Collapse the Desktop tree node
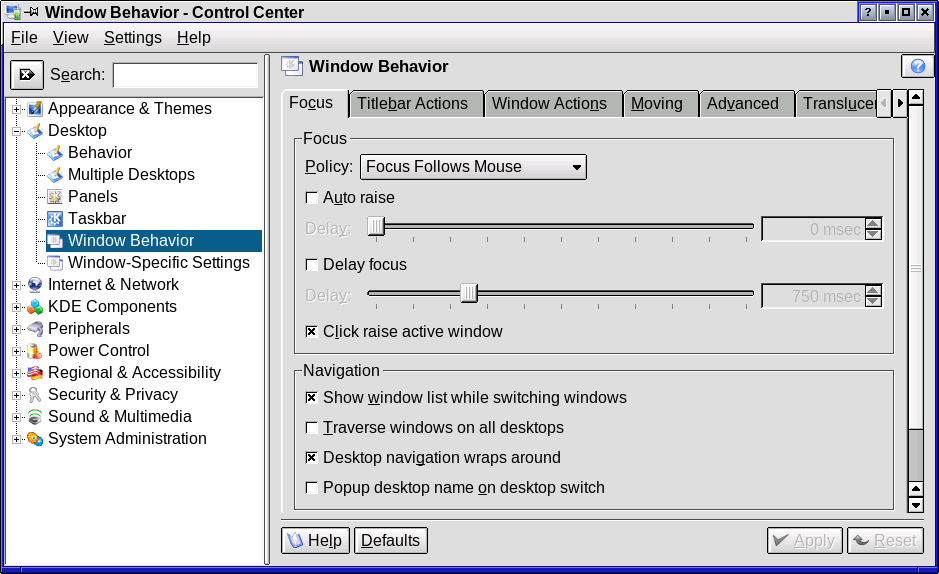This screenshot has height=574, width=939. [17, 130]
